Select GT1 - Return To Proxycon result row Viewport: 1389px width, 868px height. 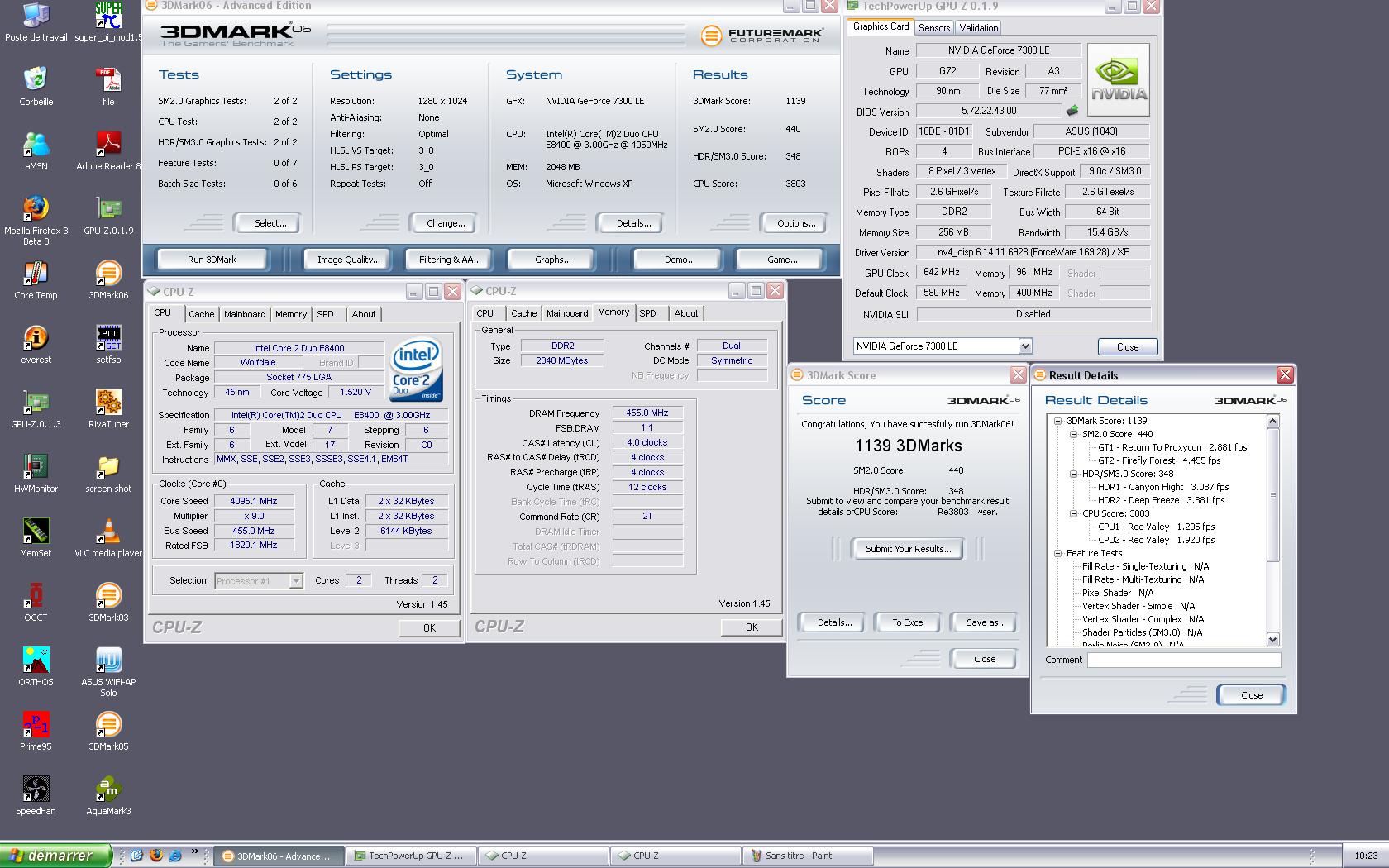tap(1172, 447)
